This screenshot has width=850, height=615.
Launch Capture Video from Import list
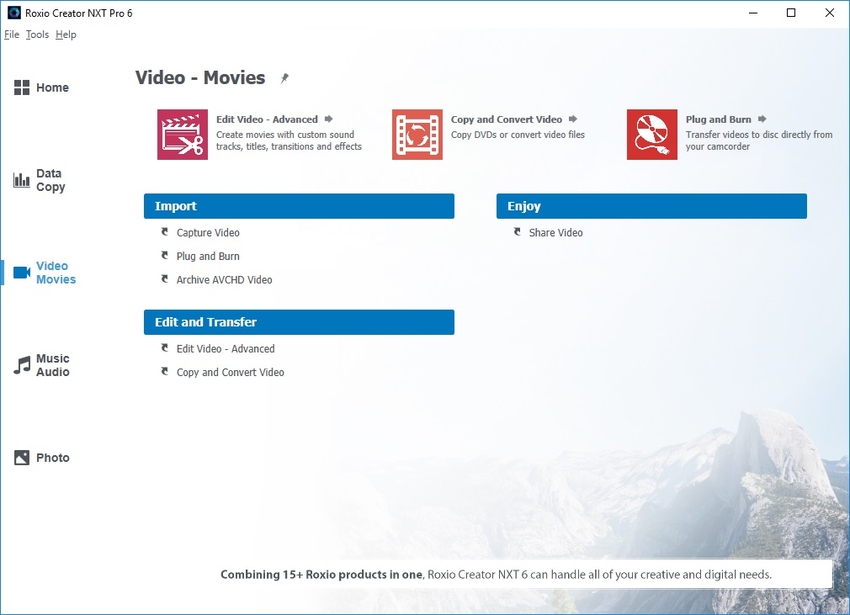tap(208, 233)
